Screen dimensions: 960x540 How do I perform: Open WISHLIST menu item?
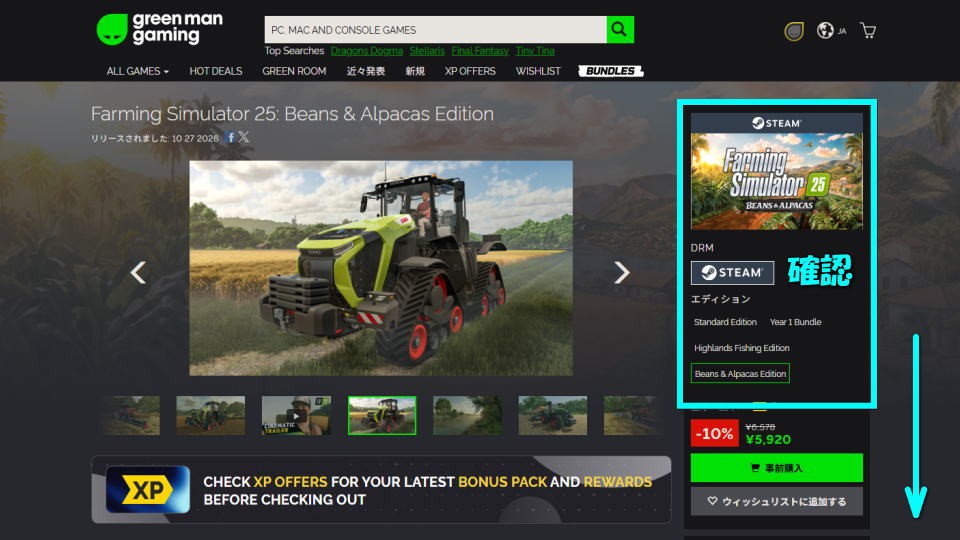(x=538, y=71)
